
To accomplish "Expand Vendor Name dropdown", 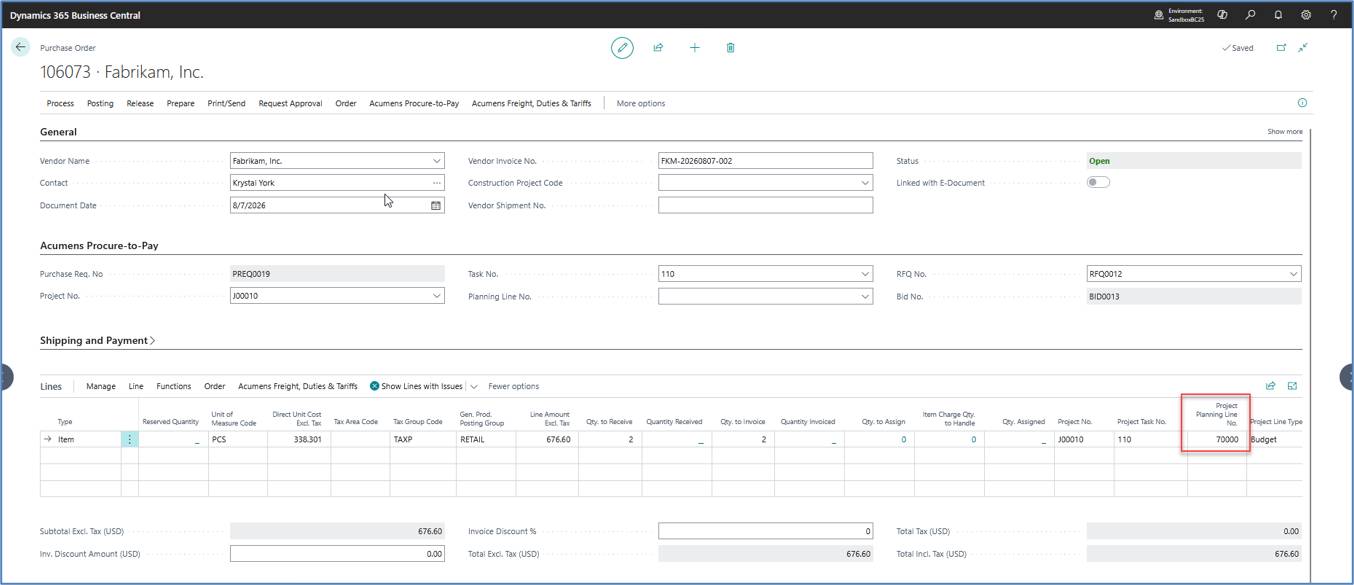I will pyautogui.click(x=436, y=160).
